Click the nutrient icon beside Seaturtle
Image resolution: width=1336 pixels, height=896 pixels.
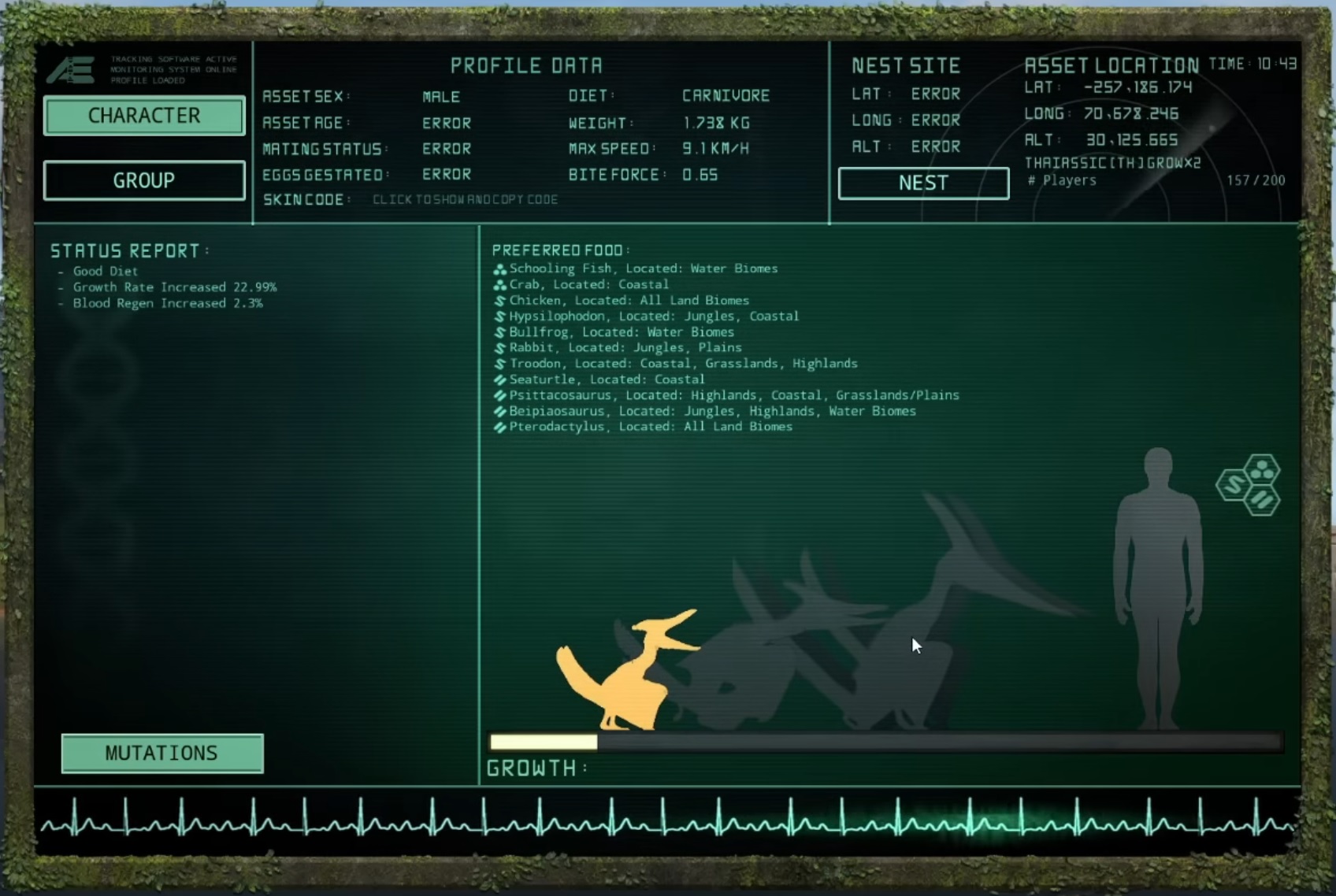click(499, 380)
